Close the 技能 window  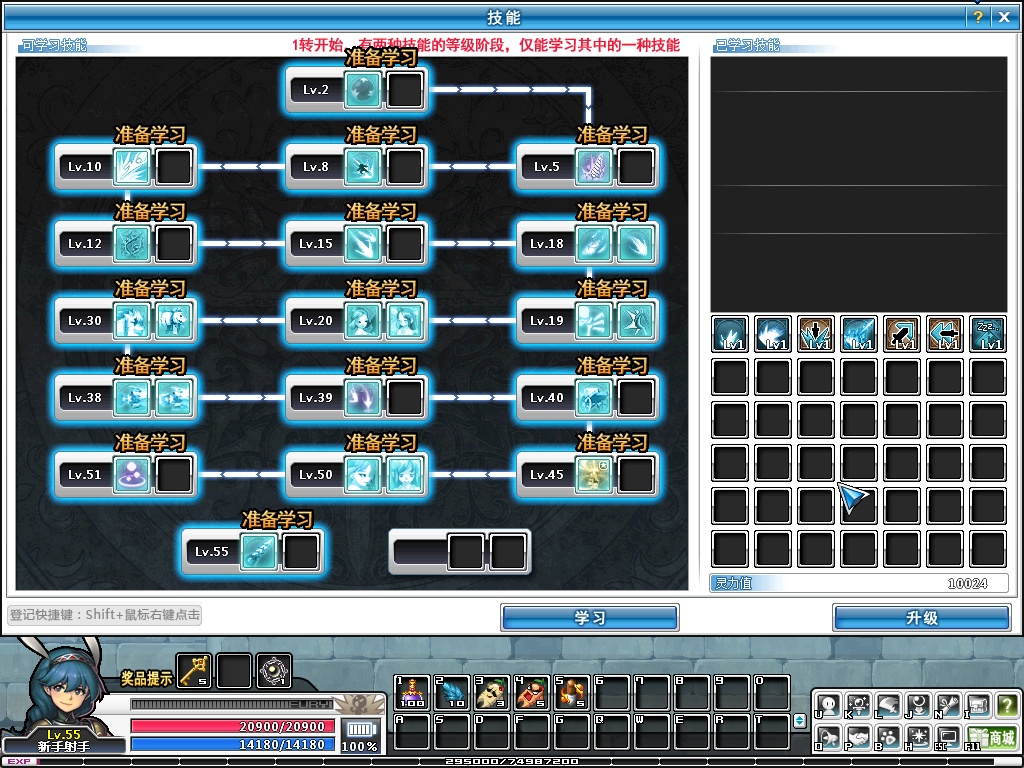[1004, 18]
